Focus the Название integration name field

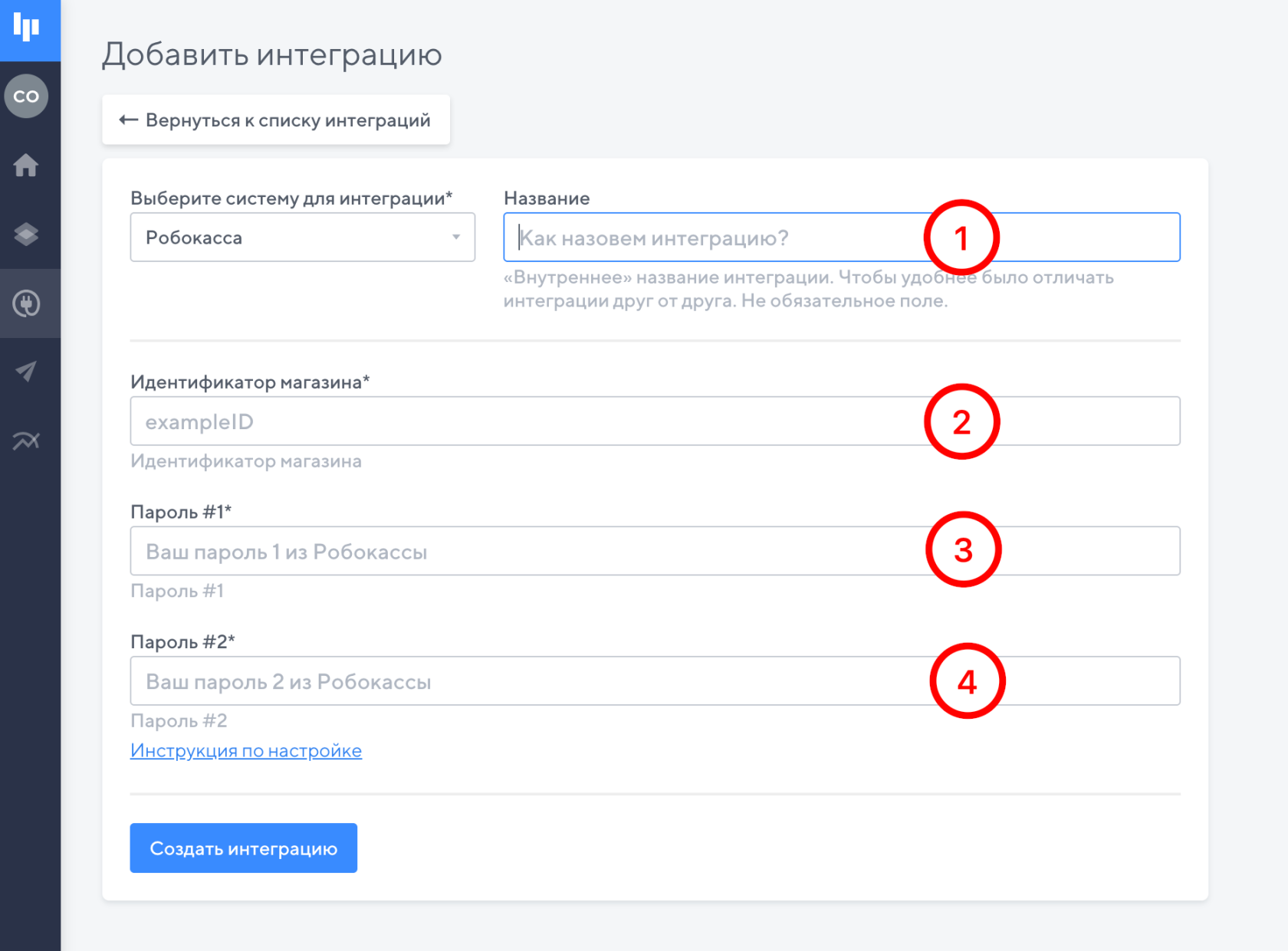pyautogui.click(x=713, y=238)
